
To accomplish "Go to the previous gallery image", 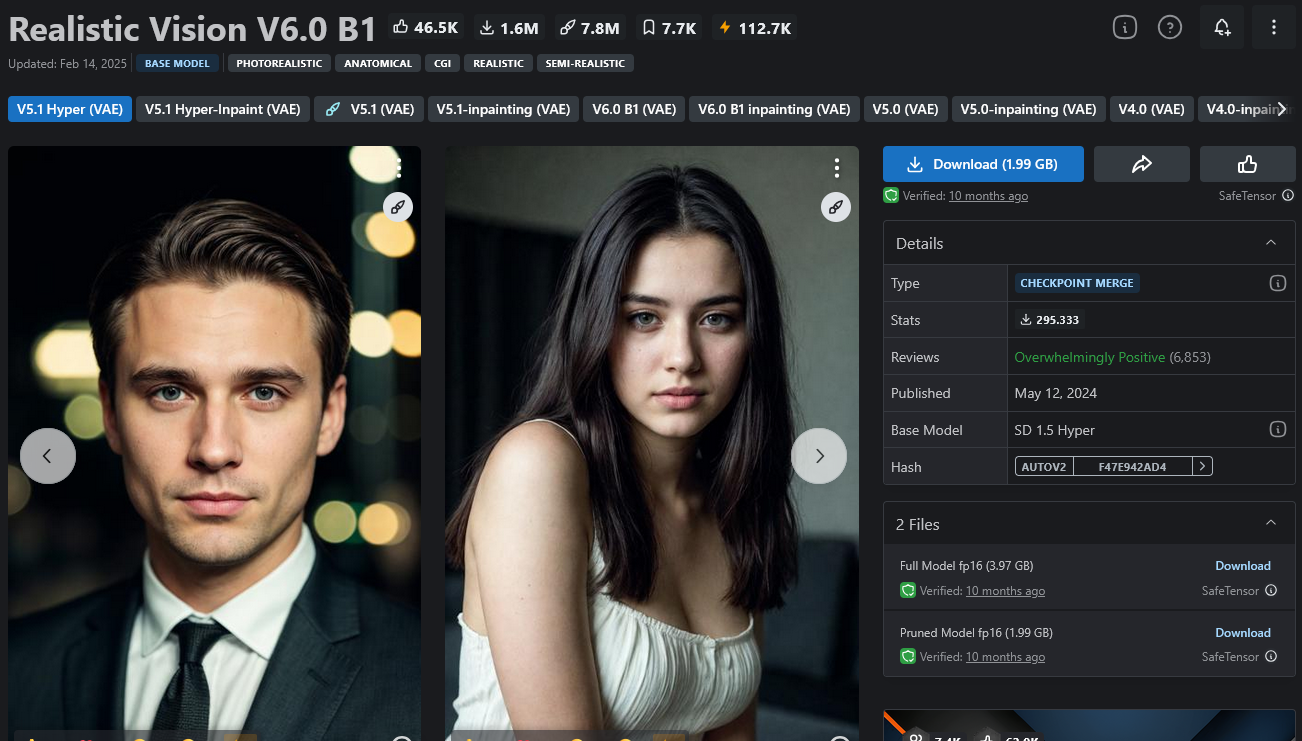I will (47, 456).
